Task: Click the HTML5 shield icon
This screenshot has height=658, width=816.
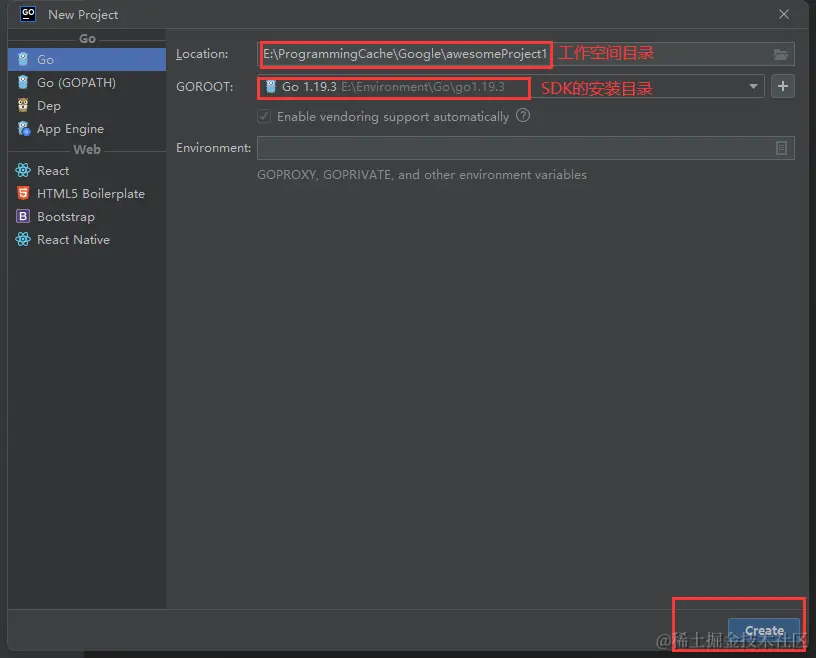Action: [23, 193]
